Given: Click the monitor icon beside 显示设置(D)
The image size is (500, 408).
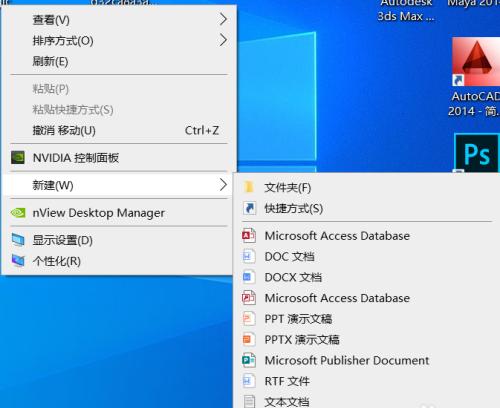Looking at the screenshot, I should (18, 240).
